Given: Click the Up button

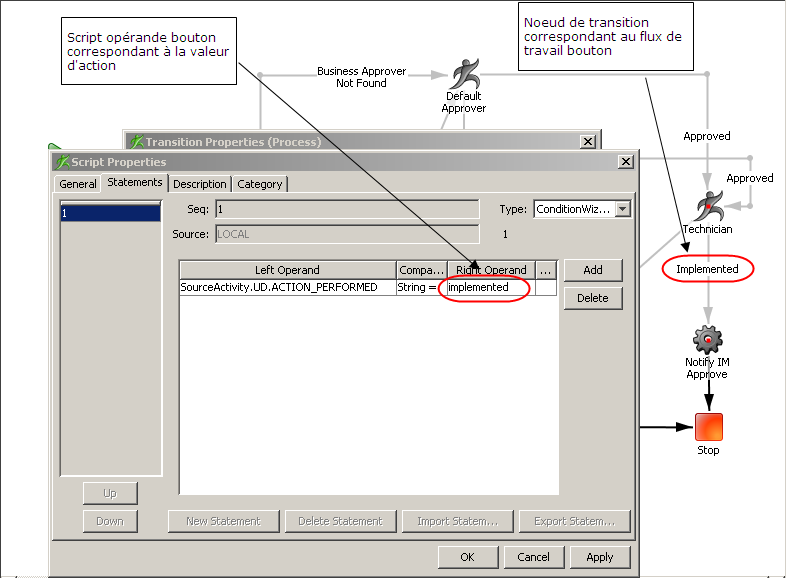Looking at the screenshot, I should 110,494.
